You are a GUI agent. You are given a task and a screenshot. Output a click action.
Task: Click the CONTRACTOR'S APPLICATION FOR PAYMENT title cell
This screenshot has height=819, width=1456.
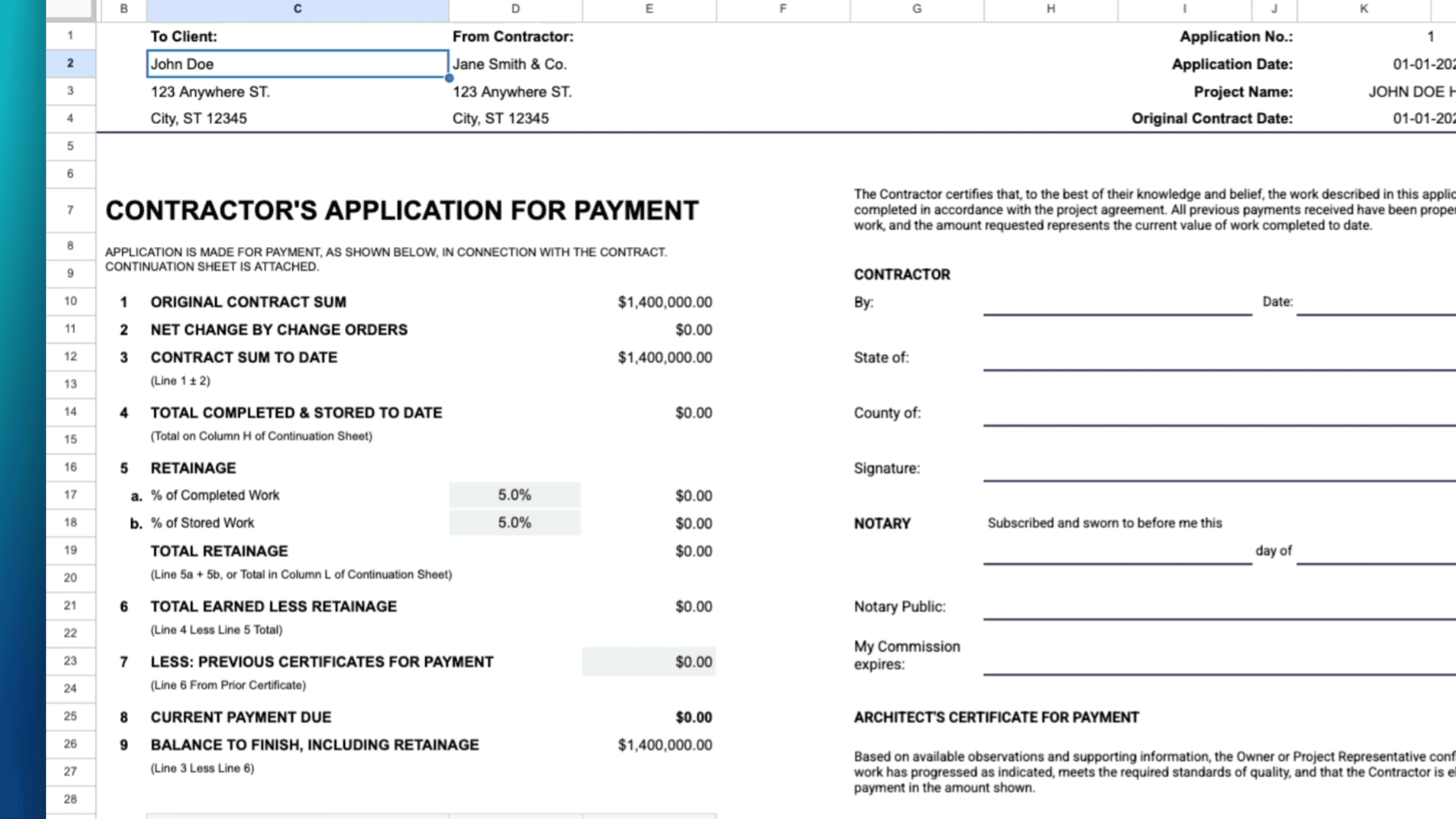click(x=401, y=210)
